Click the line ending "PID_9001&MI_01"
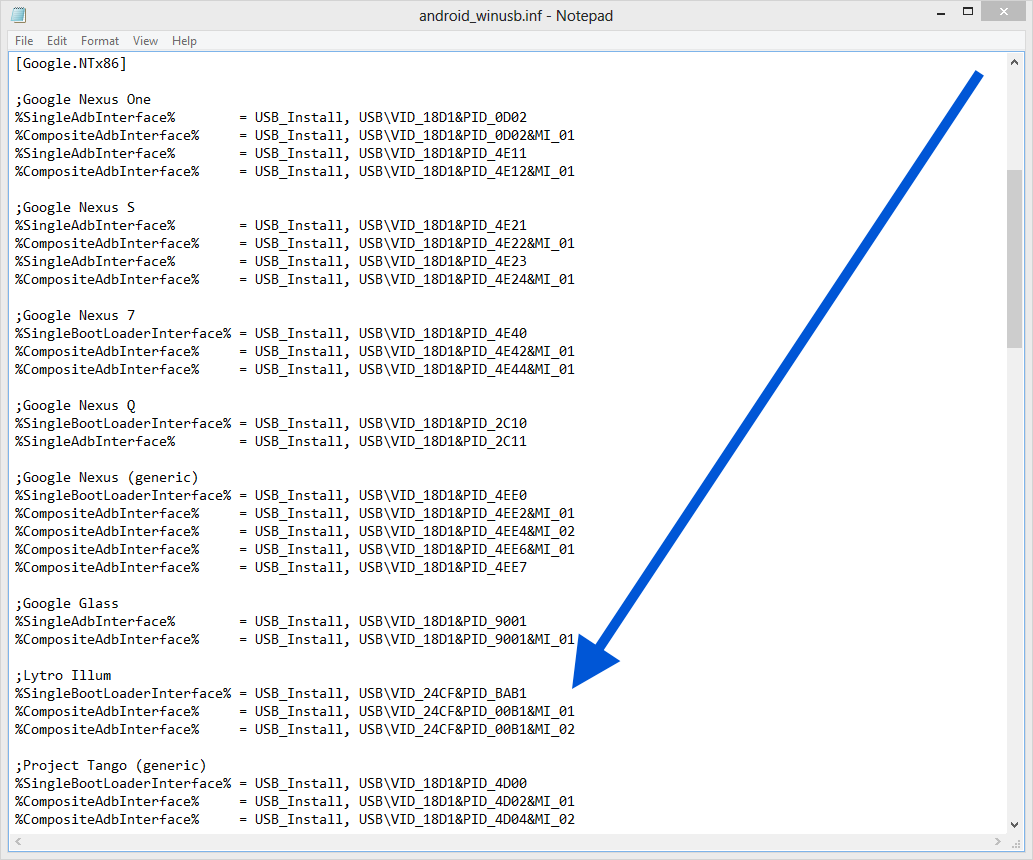This screenshot has height=860, width=1033. point(294,639)
